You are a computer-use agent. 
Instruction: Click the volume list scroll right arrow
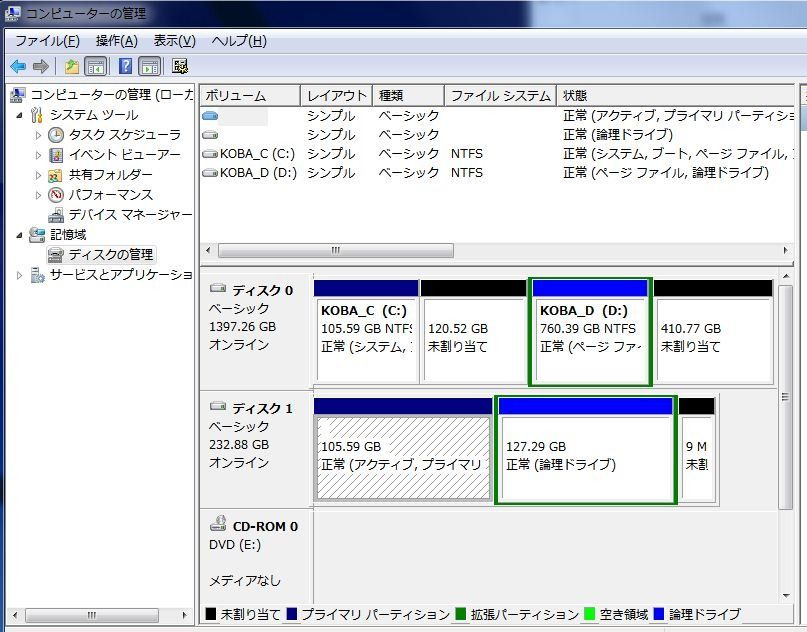[x=786, y=251]
